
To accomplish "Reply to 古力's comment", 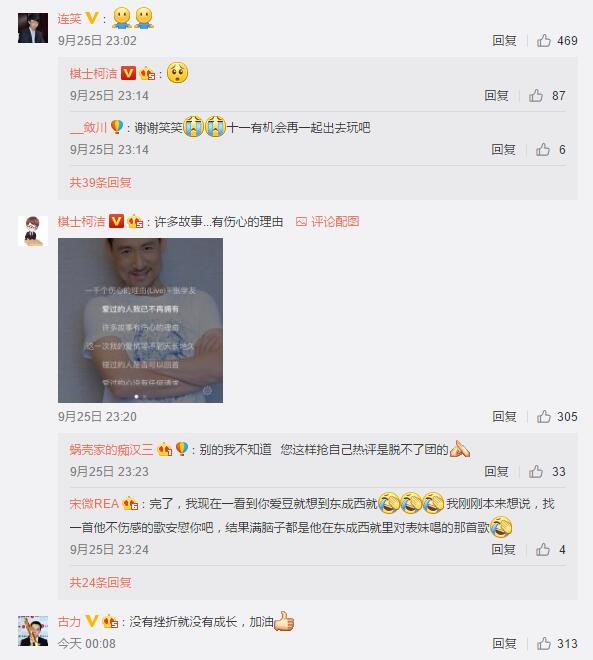I will (x=504, y=643).
